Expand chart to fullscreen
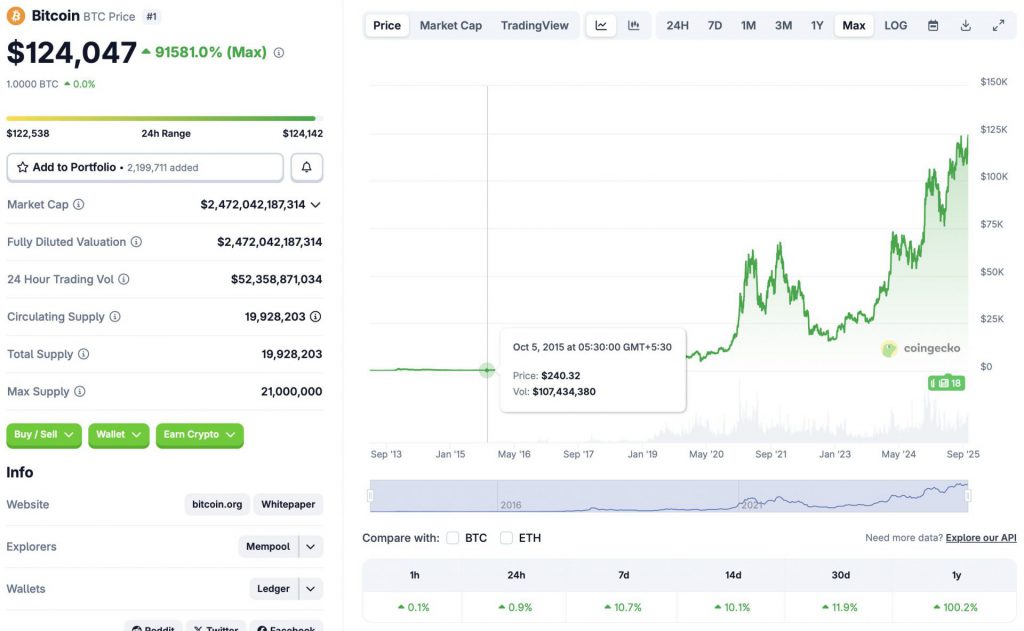Viewport: 1024px width, 631px height. (x=998, y=25)
